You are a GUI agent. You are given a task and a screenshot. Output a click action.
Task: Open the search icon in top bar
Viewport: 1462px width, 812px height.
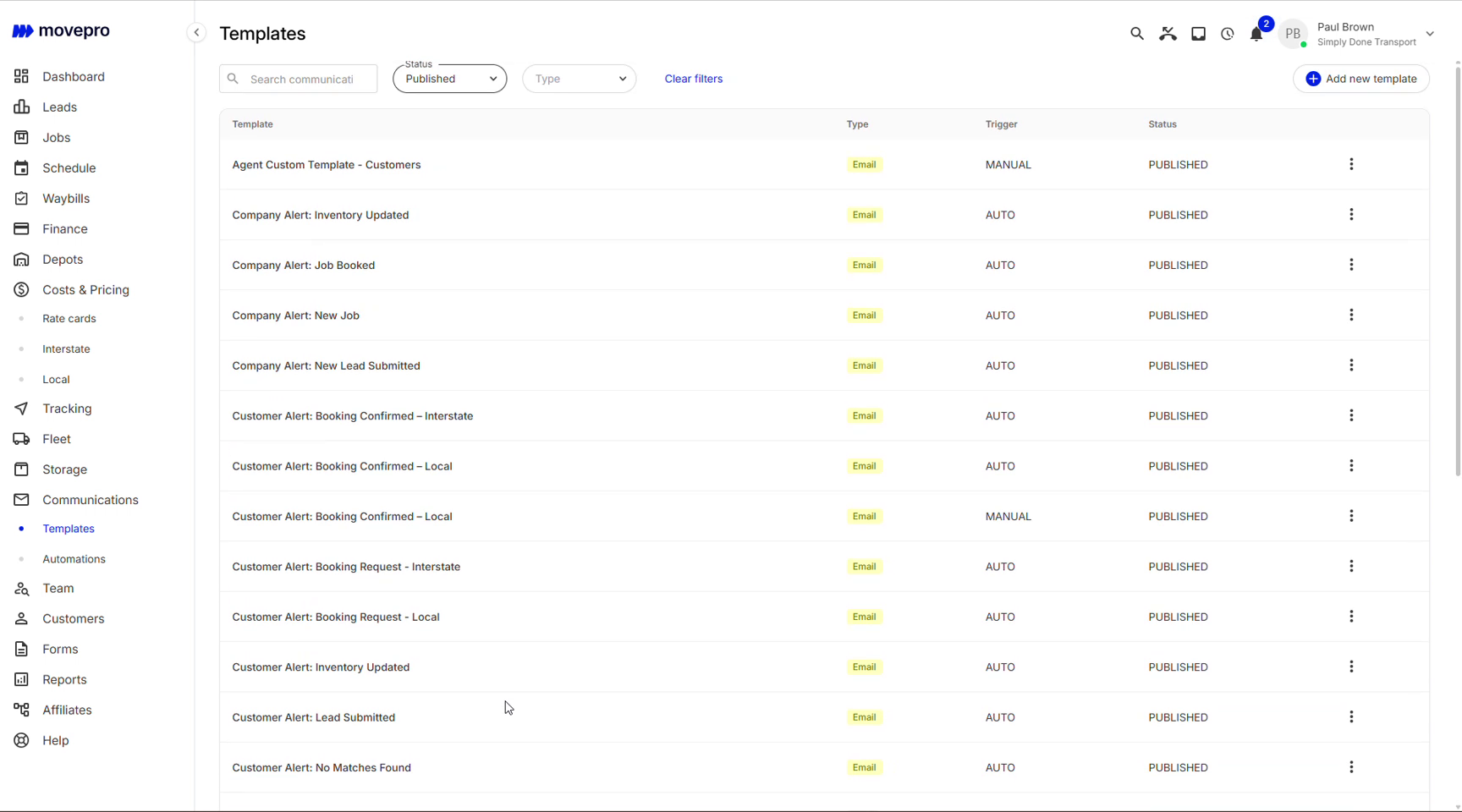point(1137,34)
